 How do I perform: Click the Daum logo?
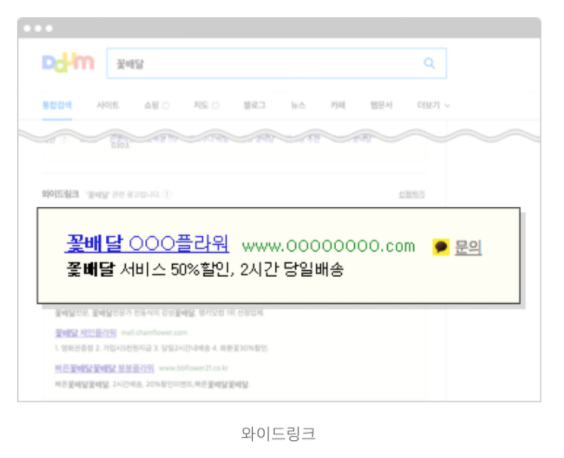(68, 63)
